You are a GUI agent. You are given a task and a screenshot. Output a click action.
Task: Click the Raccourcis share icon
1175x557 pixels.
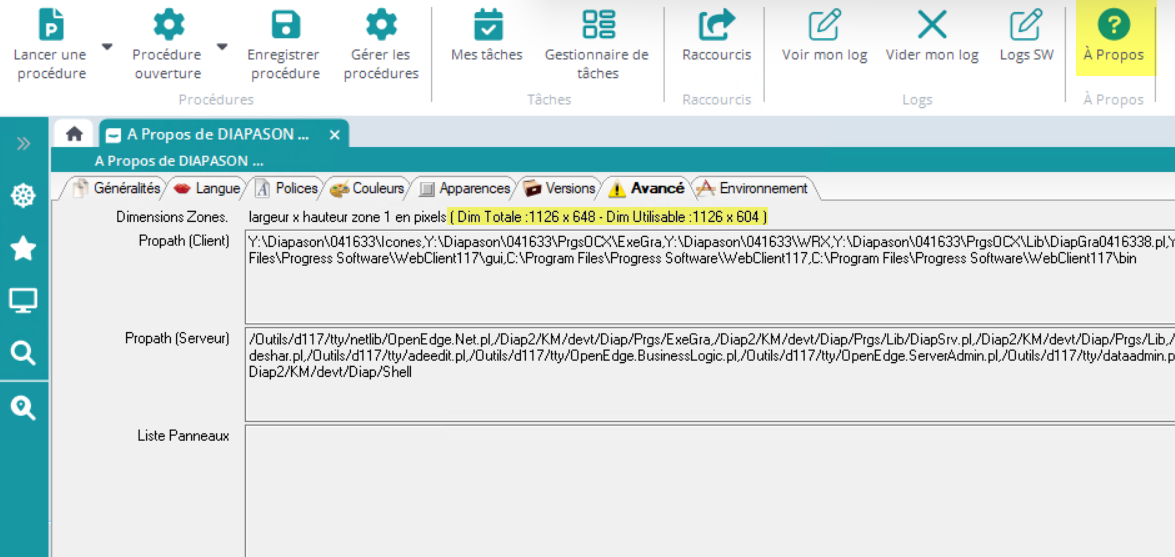[716, 25]
